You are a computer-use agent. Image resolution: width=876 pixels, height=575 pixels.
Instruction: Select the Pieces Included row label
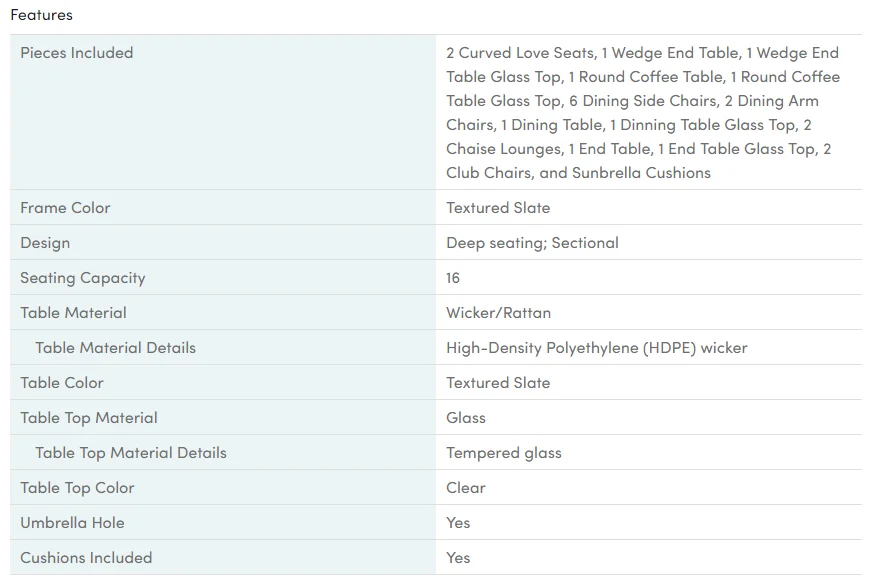tap(77, 53)
